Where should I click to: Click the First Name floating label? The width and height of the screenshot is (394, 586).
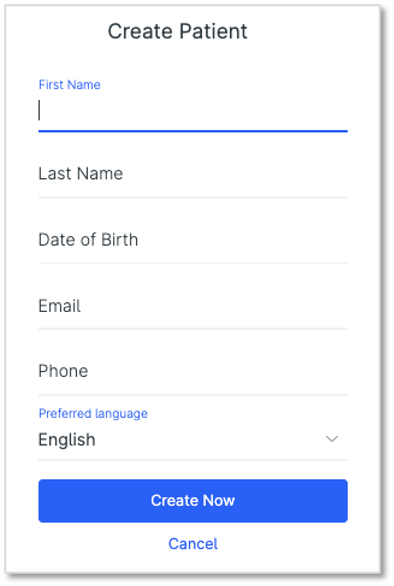(70, 85)
